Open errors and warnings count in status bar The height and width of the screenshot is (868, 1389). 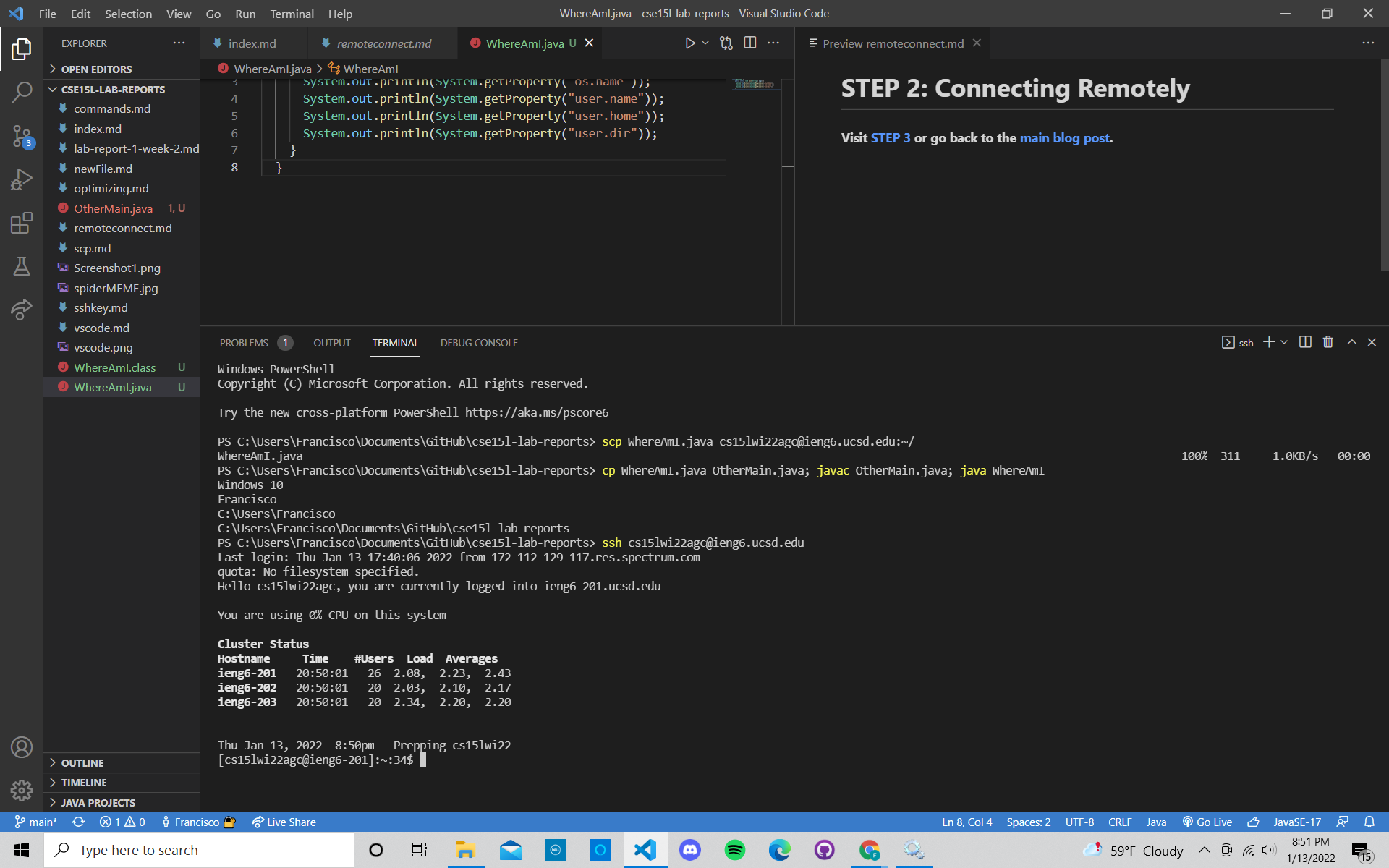click(x=122, y=822)
